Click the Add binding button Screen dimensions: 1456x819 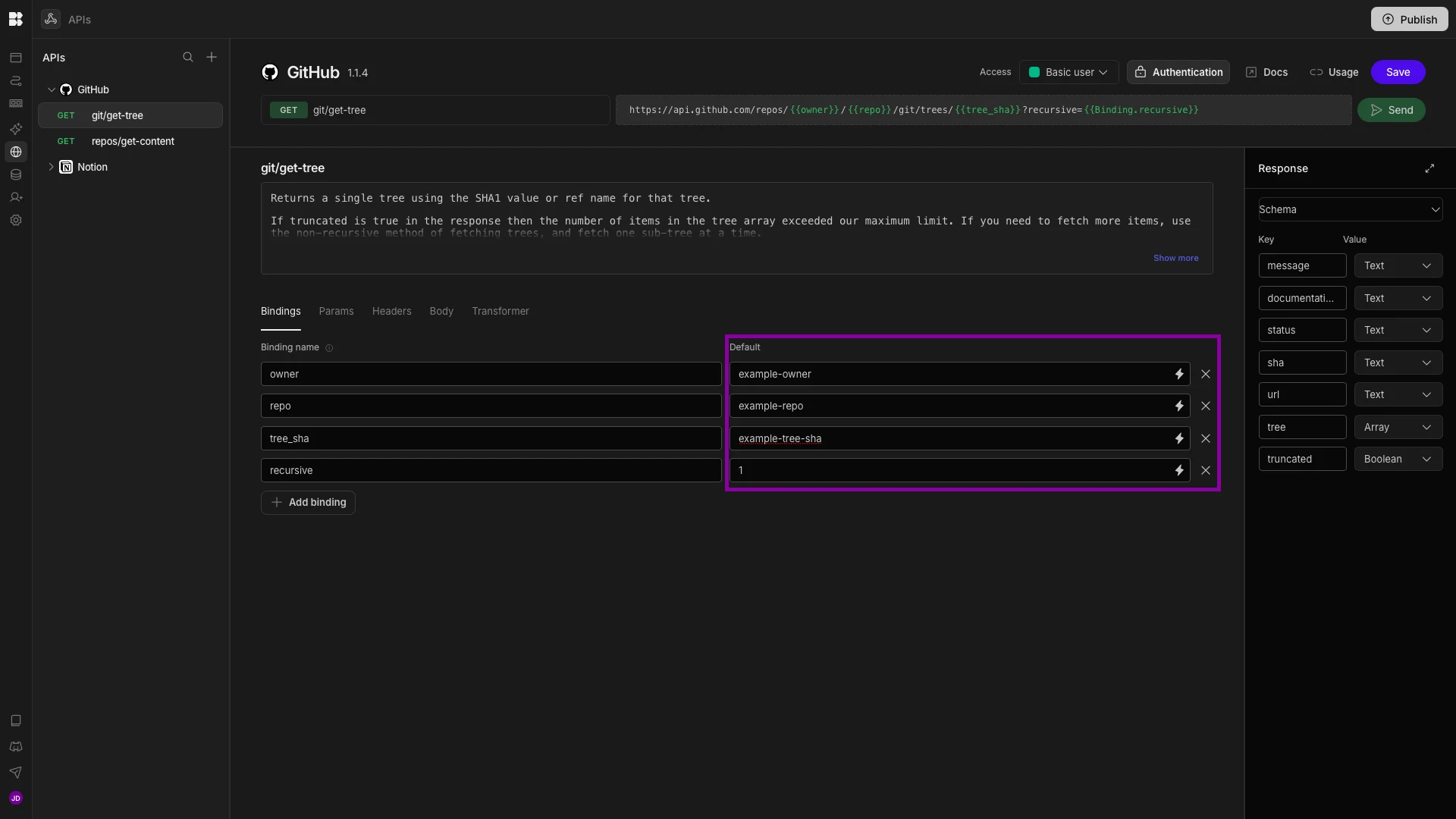click(308, 502)
